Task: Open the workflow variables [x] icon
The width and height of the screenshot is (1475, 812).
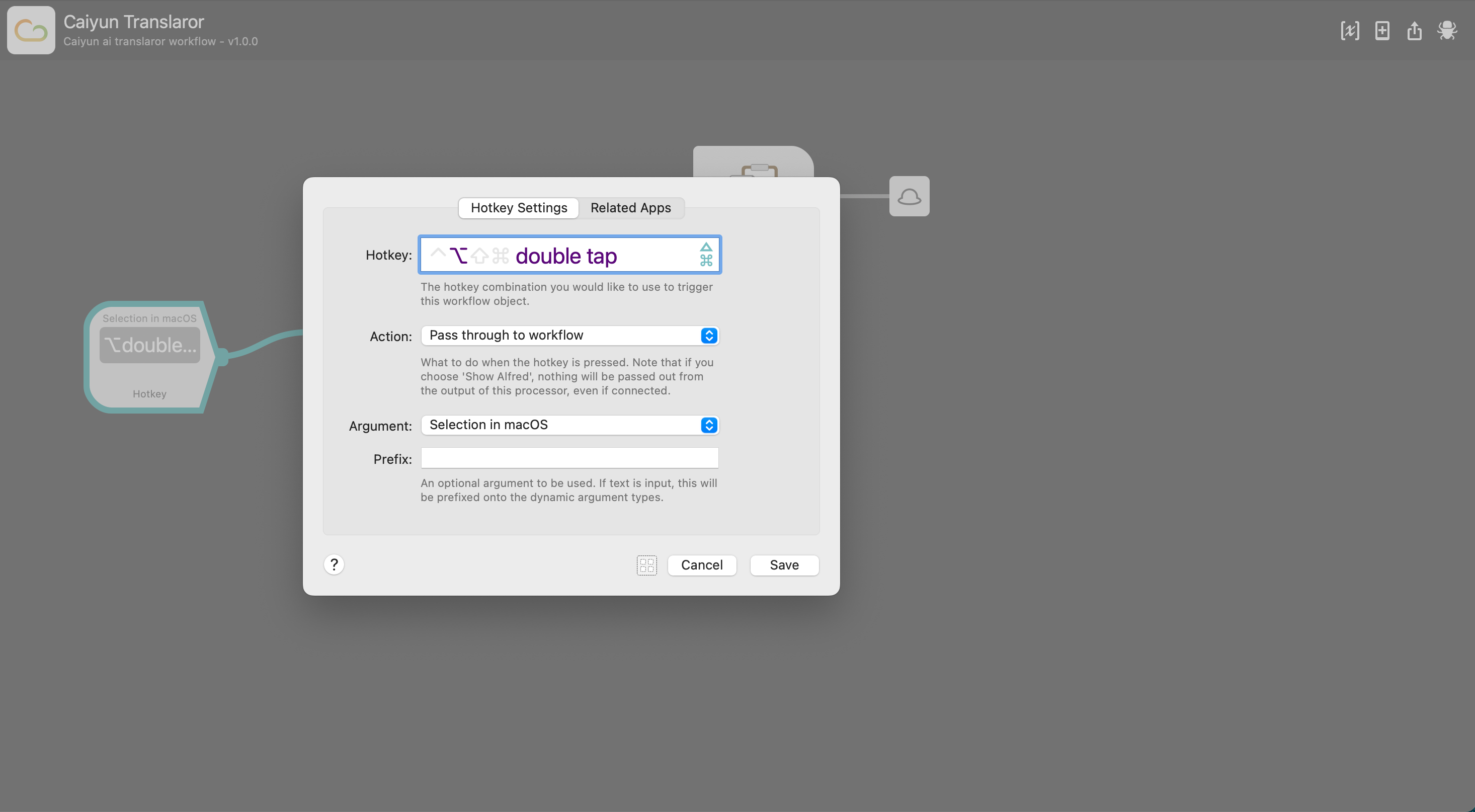Action: (x=1350, y=30)
